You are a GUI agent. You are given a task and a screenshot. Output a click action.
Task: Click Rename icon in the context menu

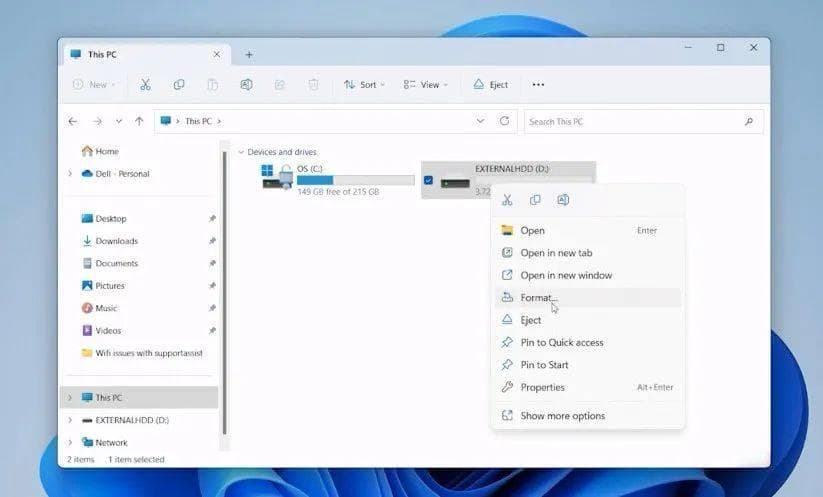(563, 200)
